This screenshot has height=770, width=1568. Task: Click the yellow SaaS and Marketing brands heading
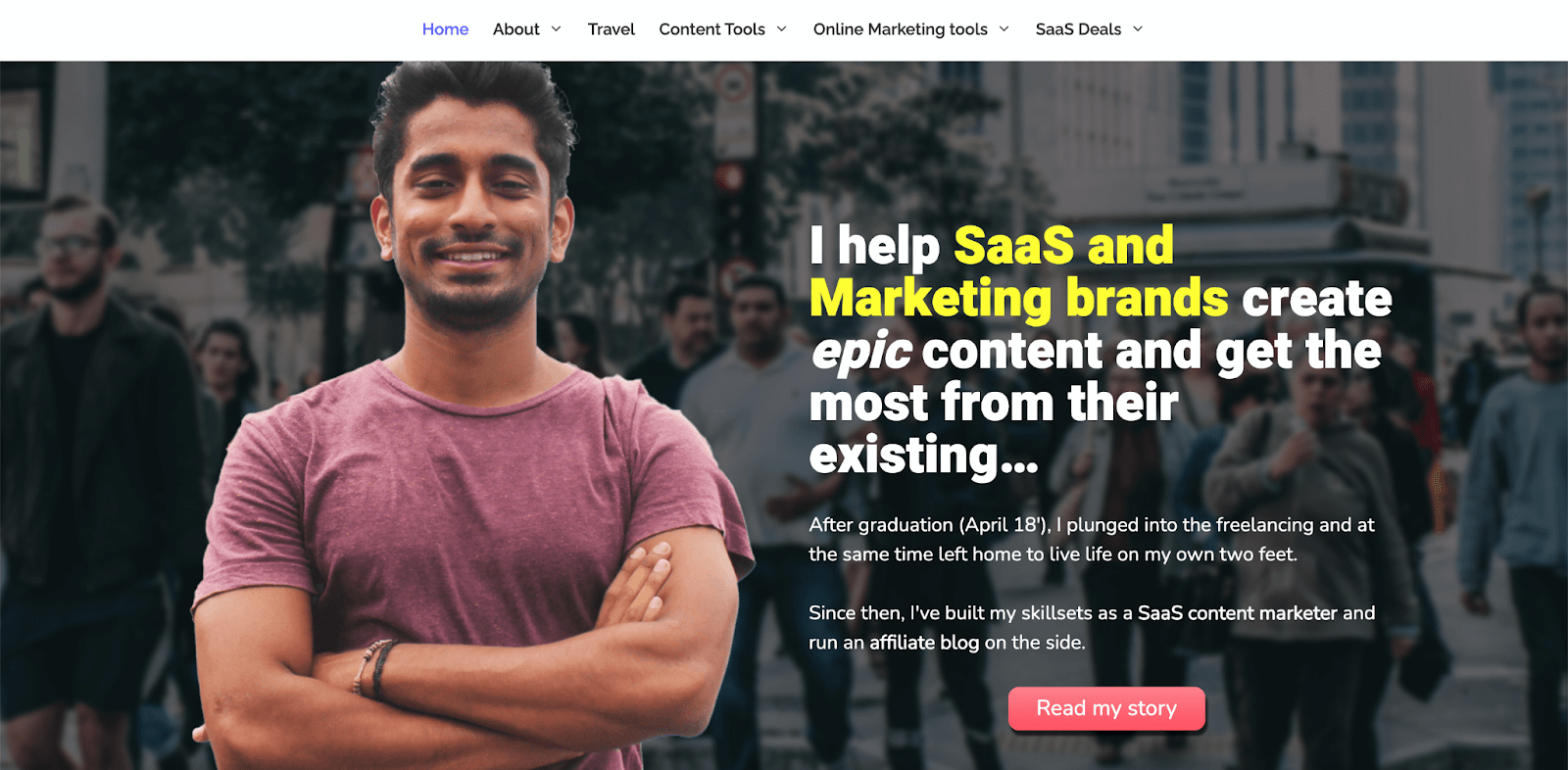pyautogui.click(x=1019, y=271)
